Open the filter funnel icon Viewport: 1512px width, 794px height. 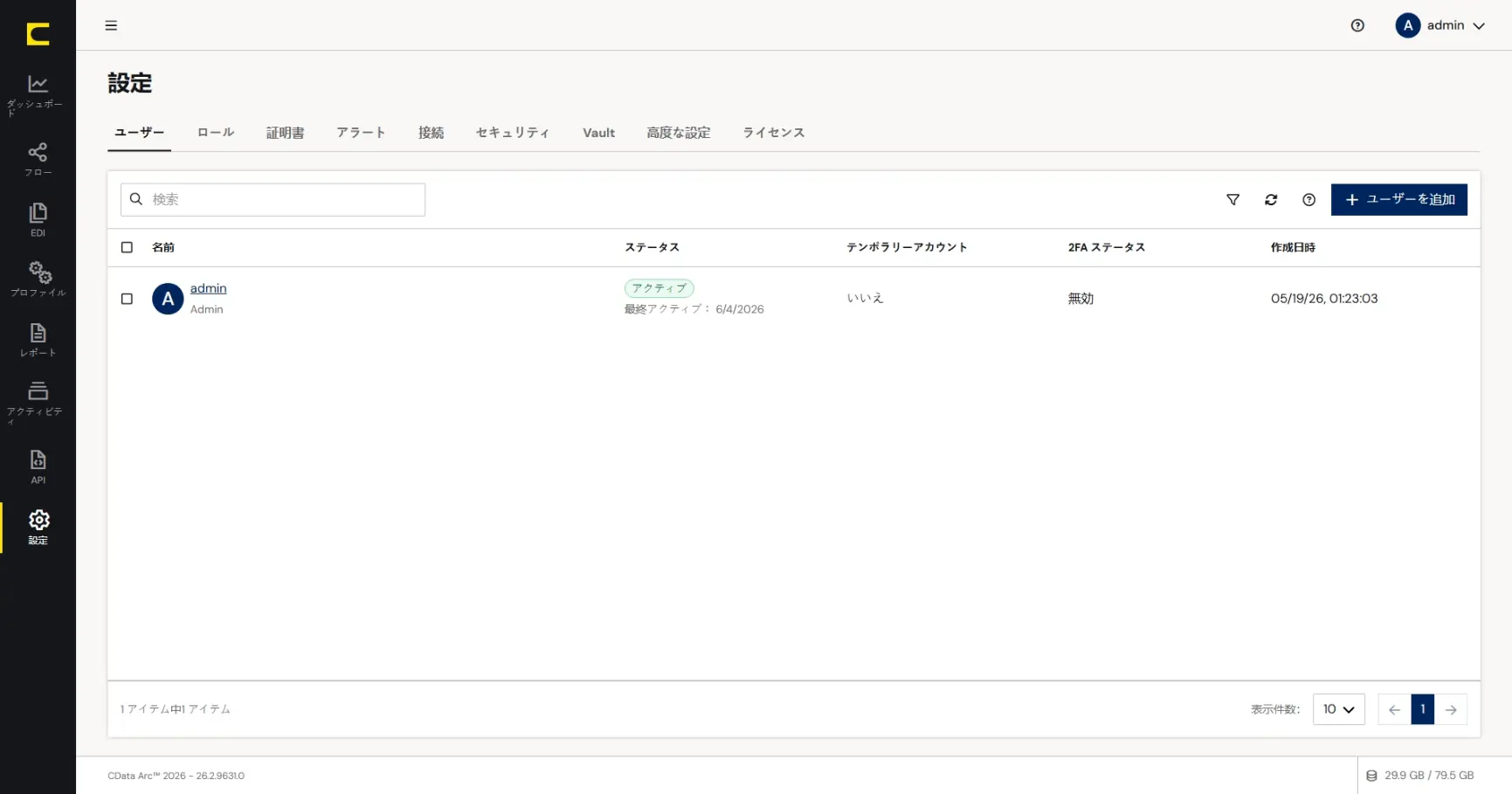coord(1232,200)
